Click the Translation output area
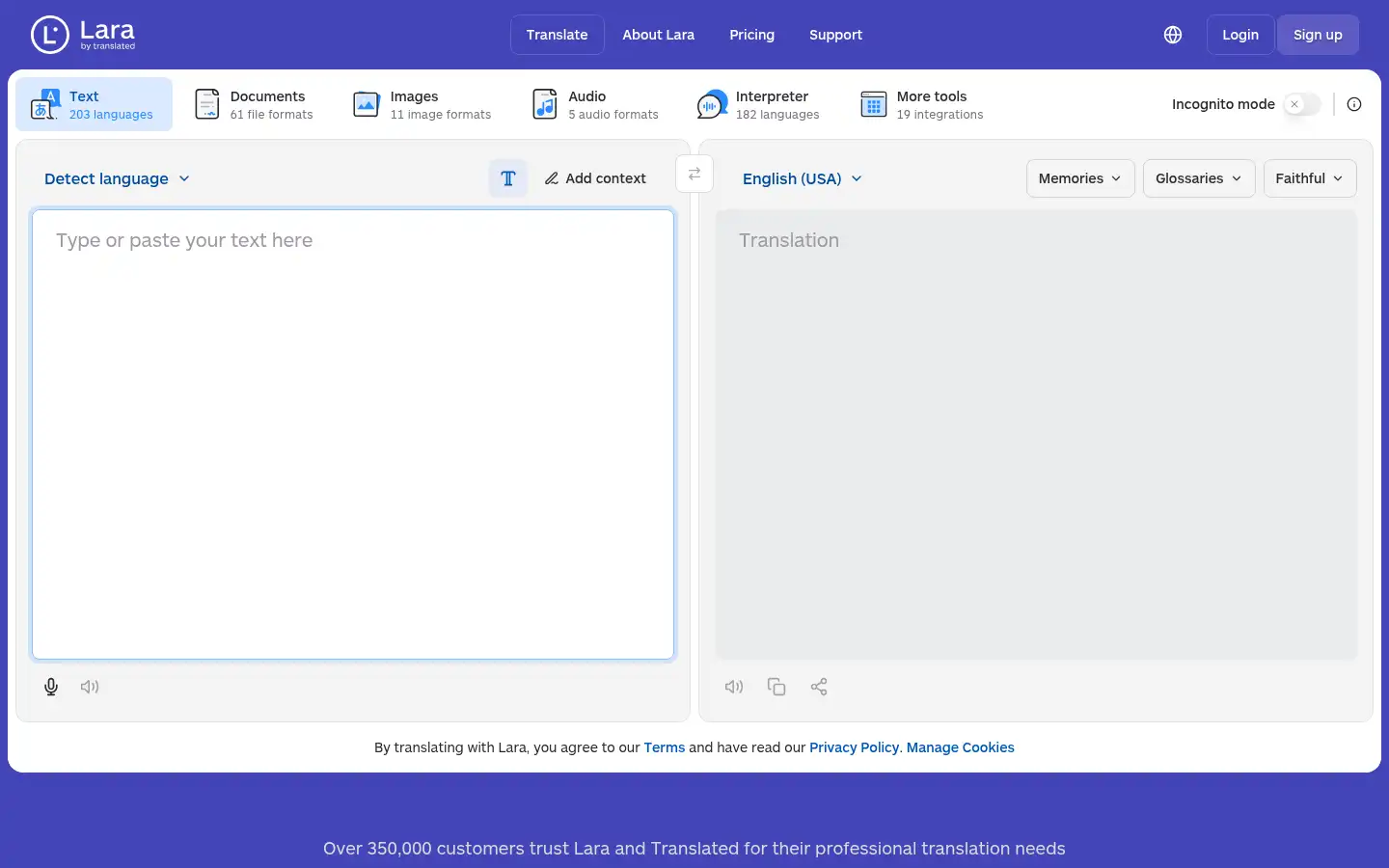This screenshot has height=868, width=1389. coord(1036,434)
